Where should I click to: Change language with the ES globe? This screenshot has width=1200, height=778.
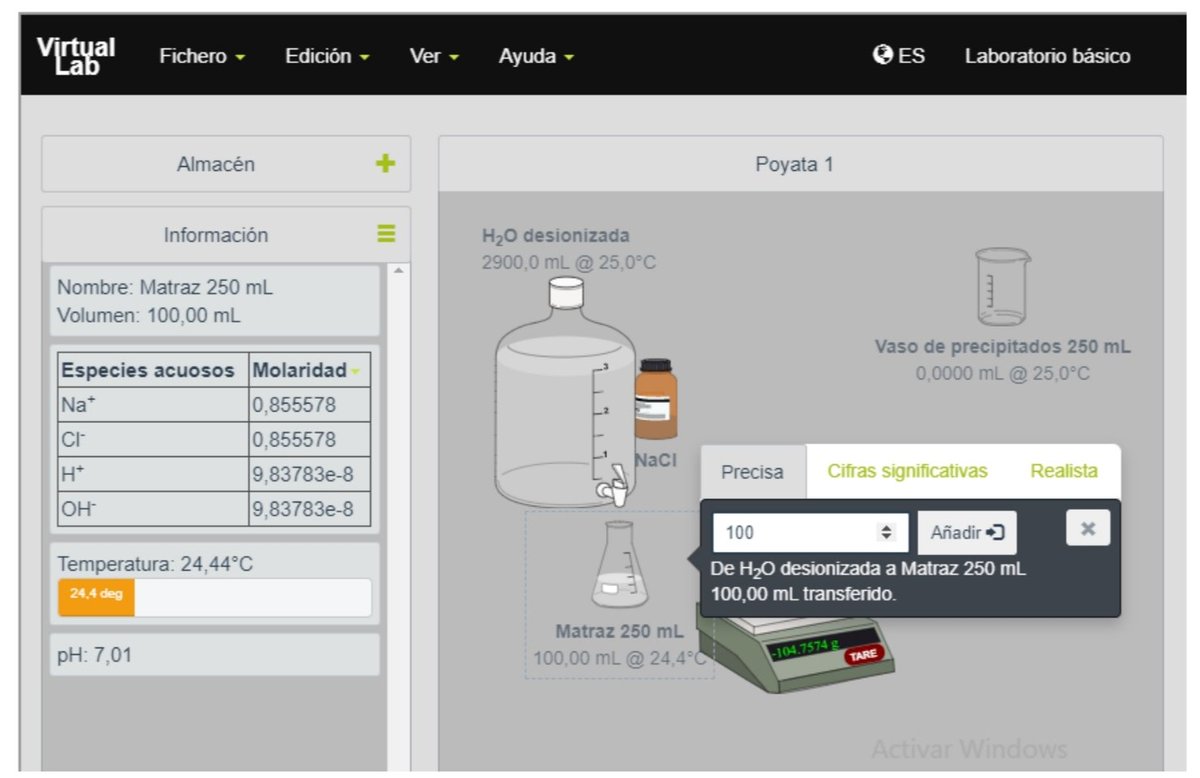[898, 56]
